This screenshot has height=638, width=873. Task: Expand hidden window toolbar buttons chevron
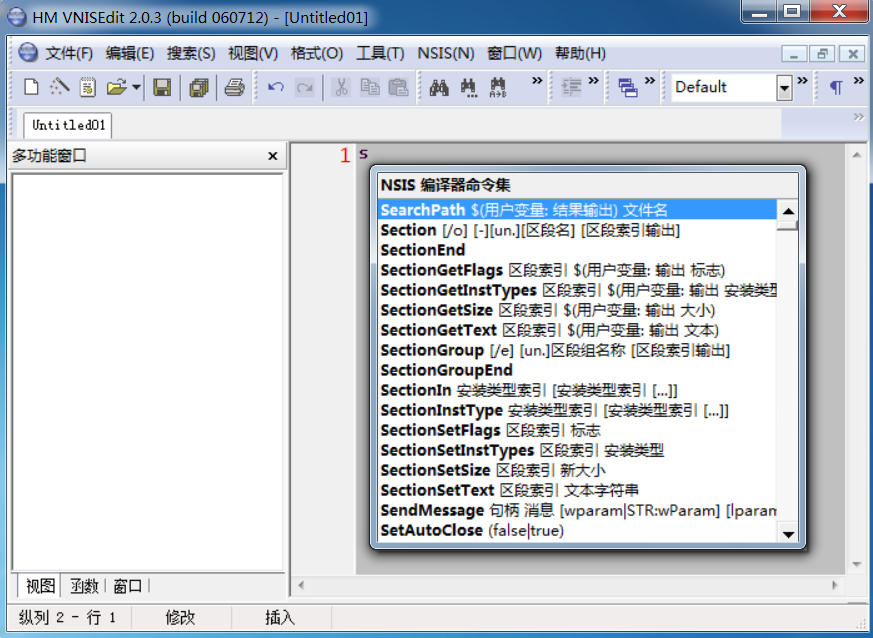tap(650, 81)
